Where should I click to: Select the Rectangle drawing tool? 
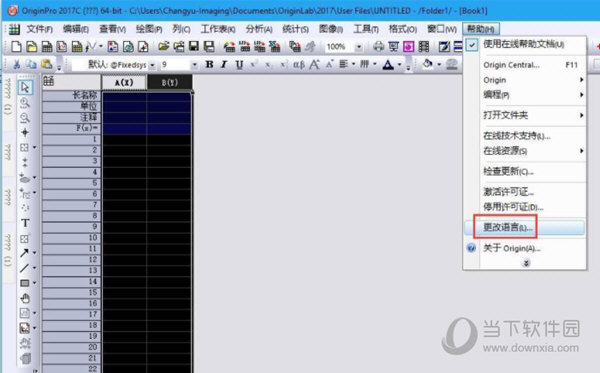pos(24,283)
